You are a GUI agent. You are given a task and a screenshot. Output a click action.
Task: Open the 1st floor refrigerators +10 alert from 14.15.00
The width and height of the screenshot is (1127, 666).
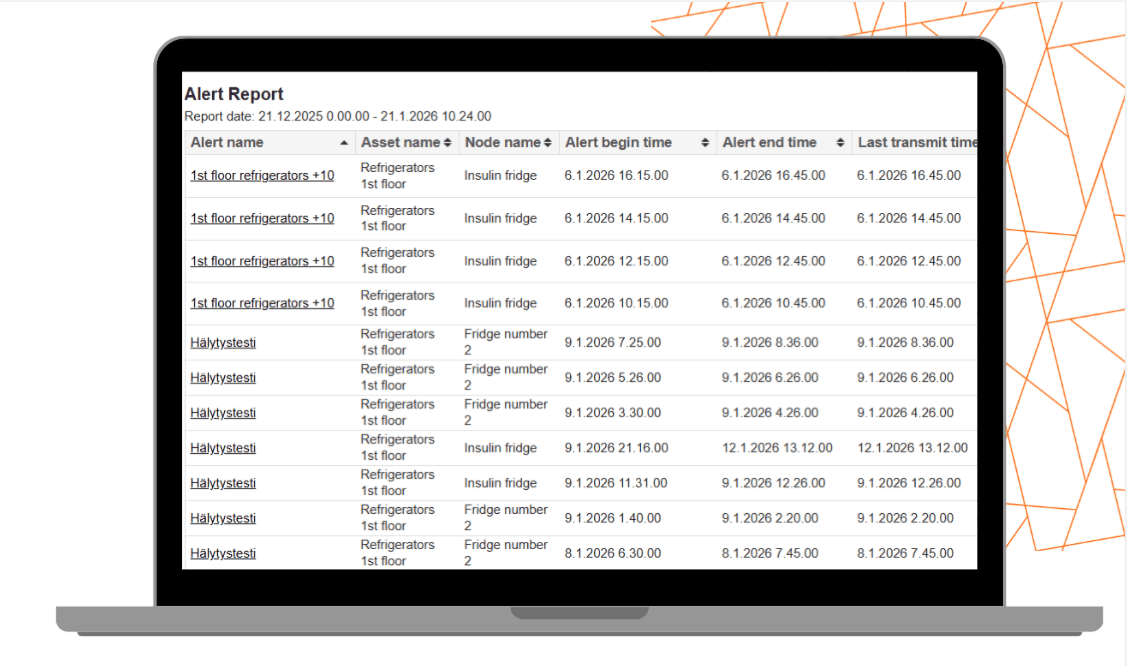pyautogui.click(x=262, y=218)
